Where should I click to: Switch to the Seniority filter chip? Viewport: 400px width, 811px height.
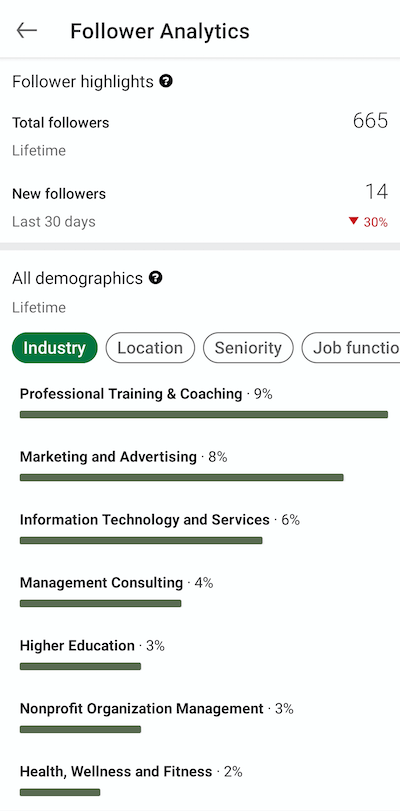(x=248, y=348)
